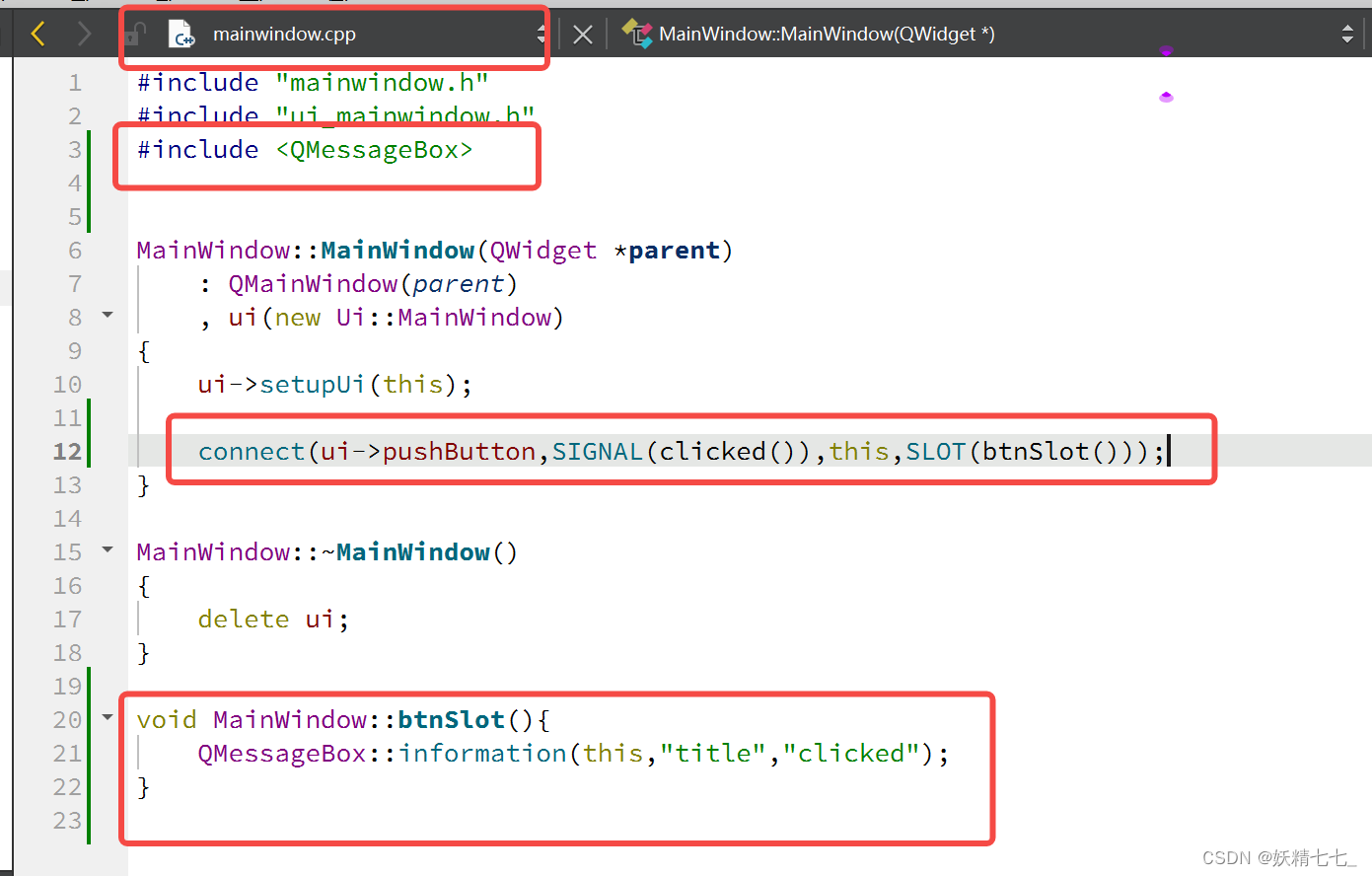Go back with the left arrow button
The image size is (1372, 876).
pos(38,35)
